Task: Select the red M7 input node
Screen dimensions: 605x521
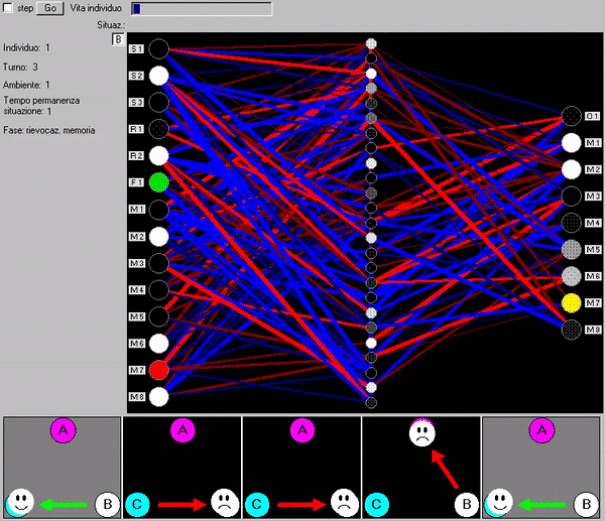Action: [159, 370]
